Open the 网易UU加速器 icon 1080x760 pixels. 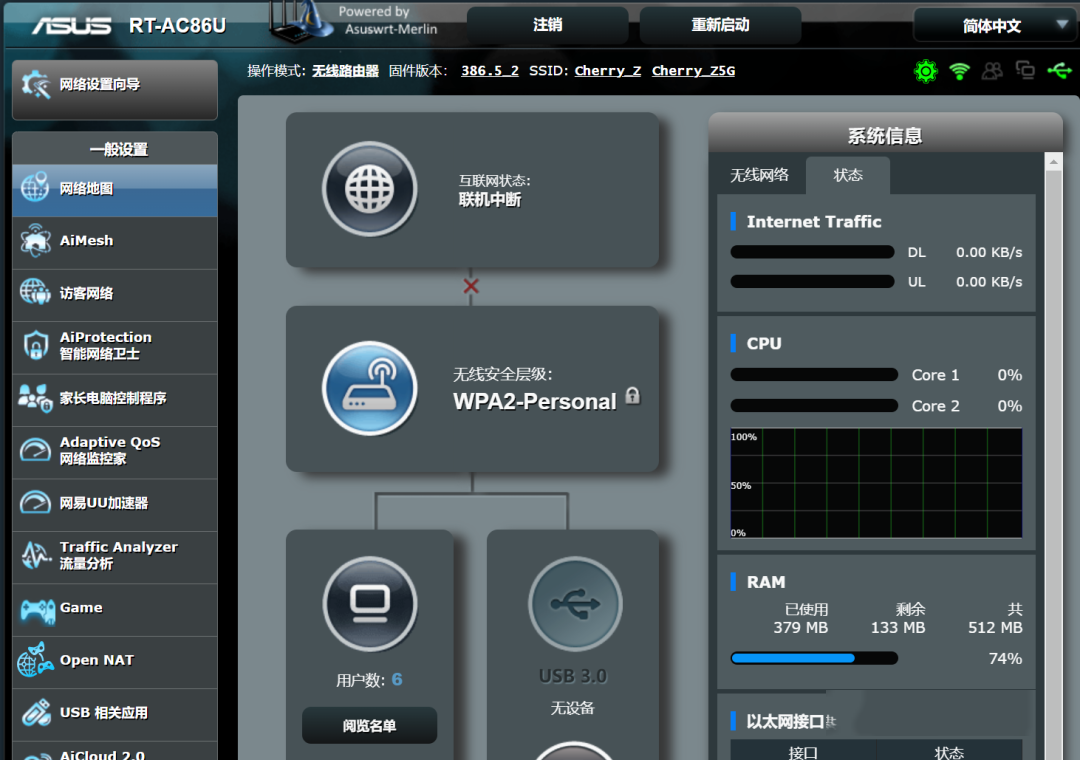[35, 503]
